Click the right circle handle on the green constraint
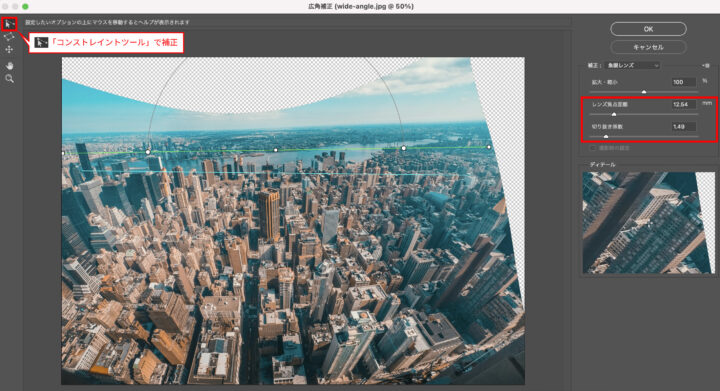720x391 pixels. [x=404, y=148]
